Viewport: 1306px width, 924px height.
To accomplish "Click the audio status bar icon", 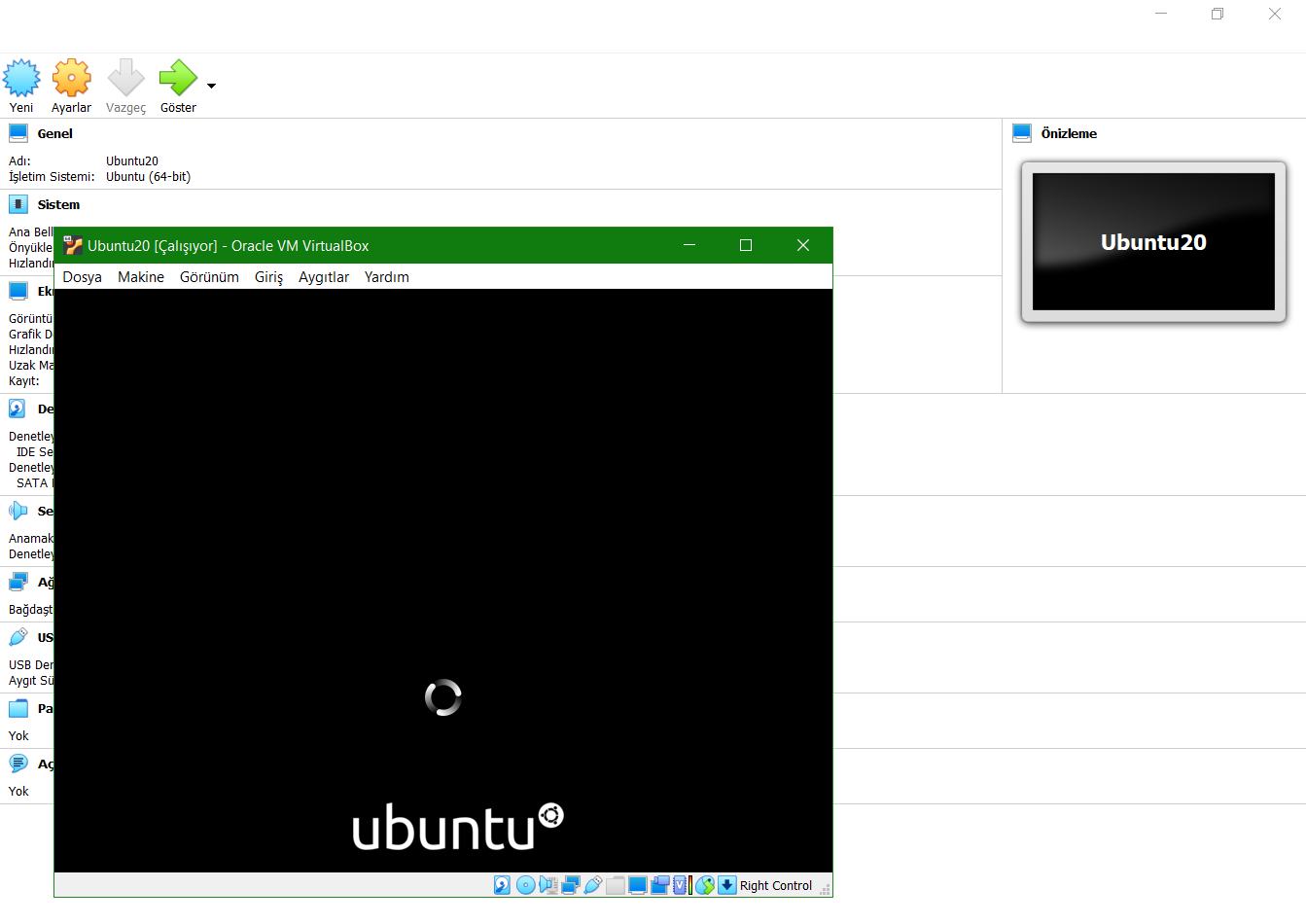I will pyautogui.click(x=548, y=885).
